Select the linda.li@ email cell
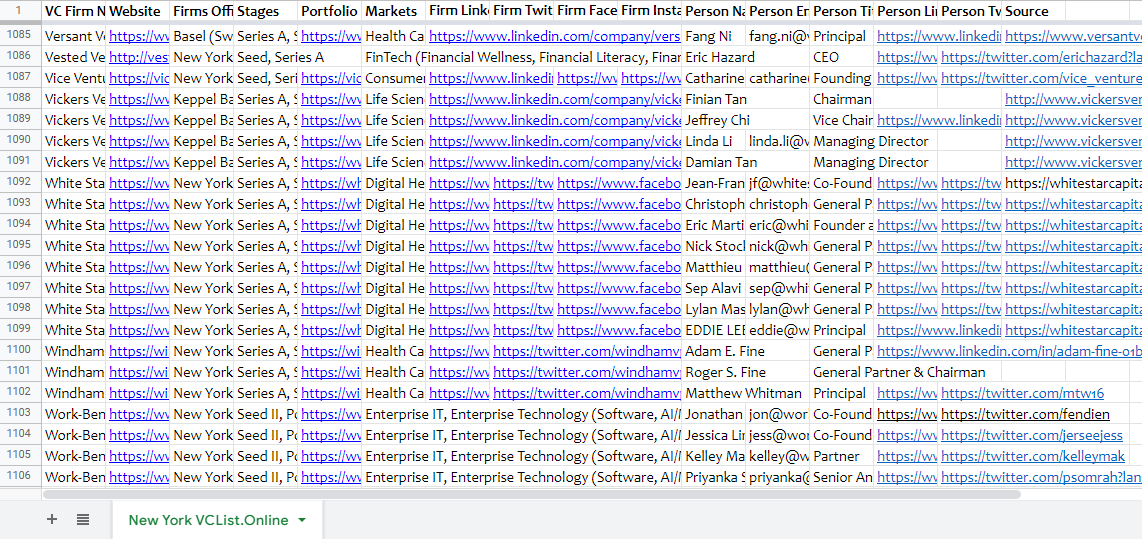Screen dimensions: 1142x539 click(x=778, y=141)
